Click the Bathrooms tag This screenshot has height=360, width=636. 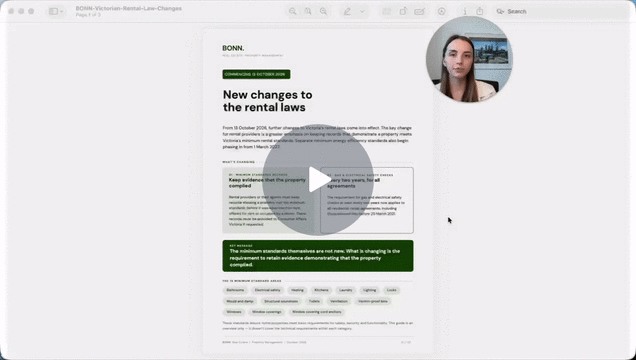pyautogui.click(x=235, y=290)
